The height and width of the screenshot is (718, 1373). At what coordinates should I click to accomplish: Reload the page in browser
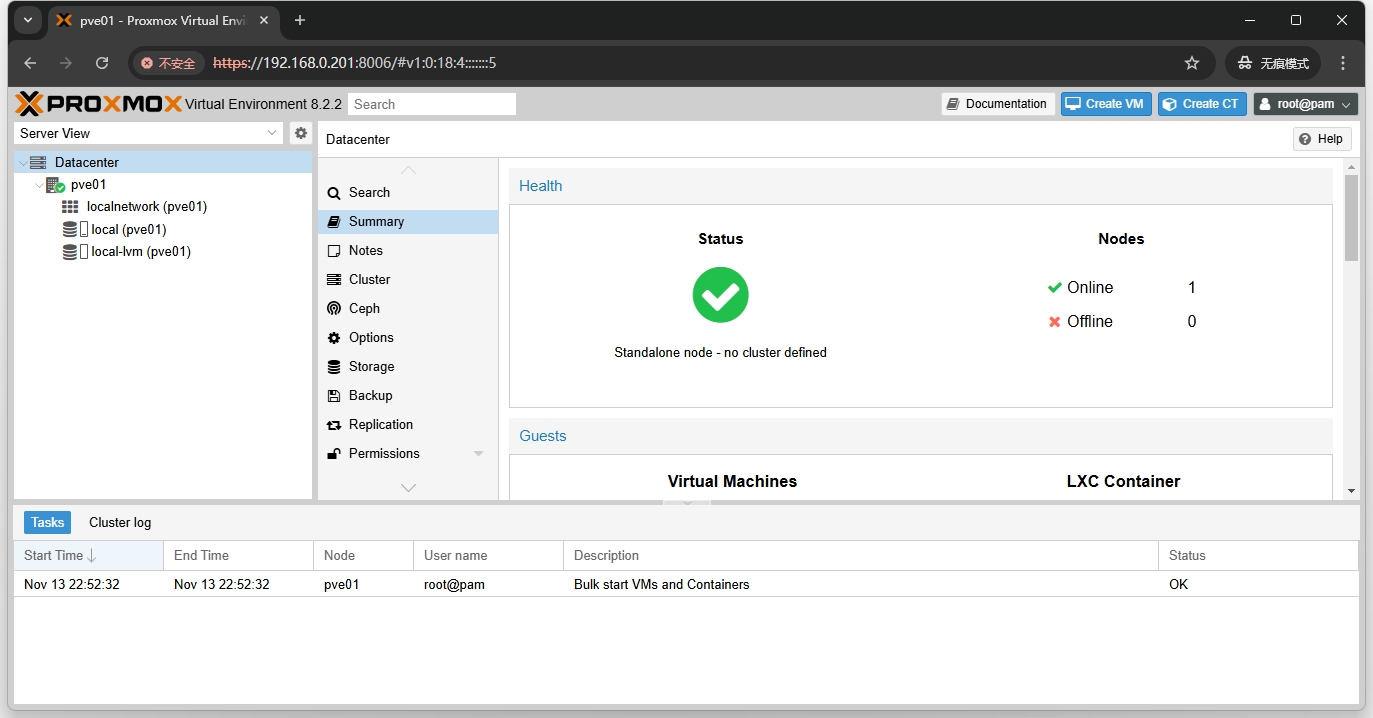click(x=102, y=63)
